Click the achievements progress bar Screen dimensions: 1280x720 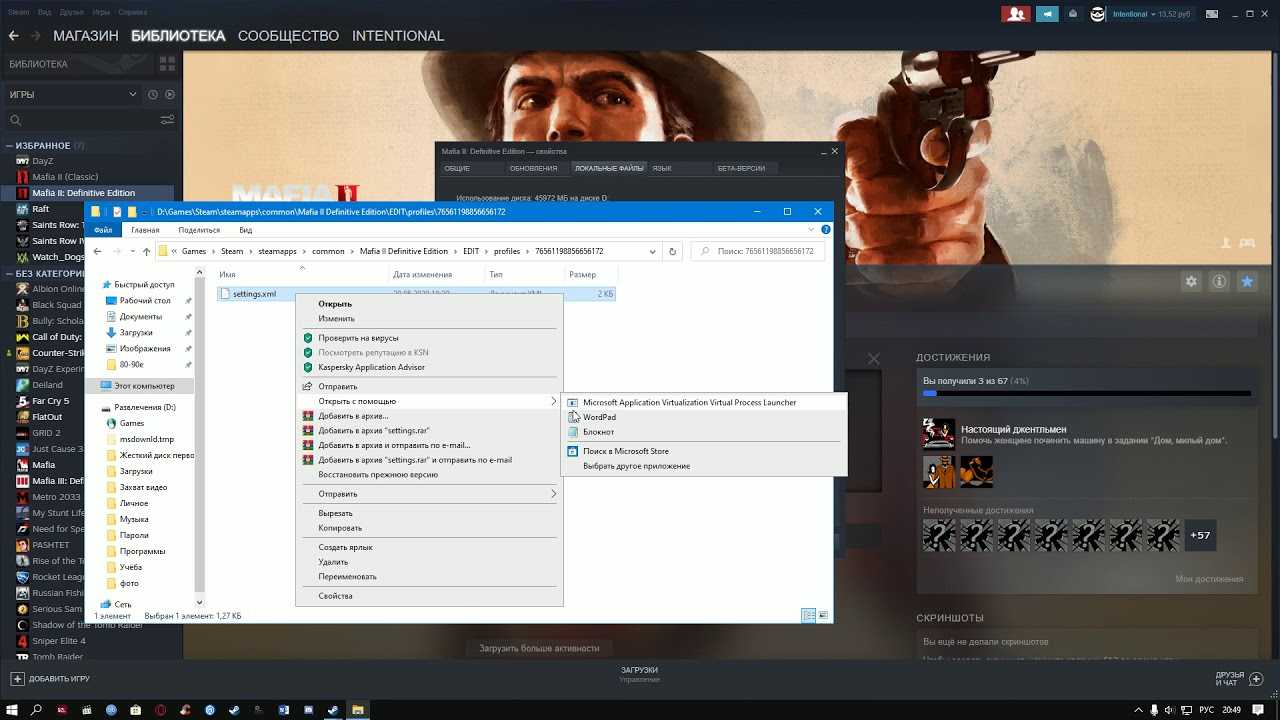[1086, 394]
